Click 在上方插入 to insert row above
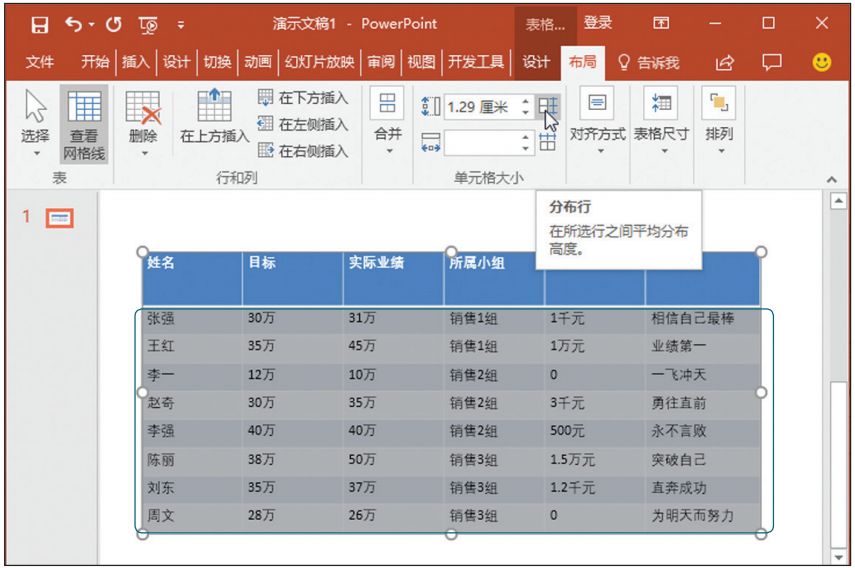855x568 pixels. point(214,118)
